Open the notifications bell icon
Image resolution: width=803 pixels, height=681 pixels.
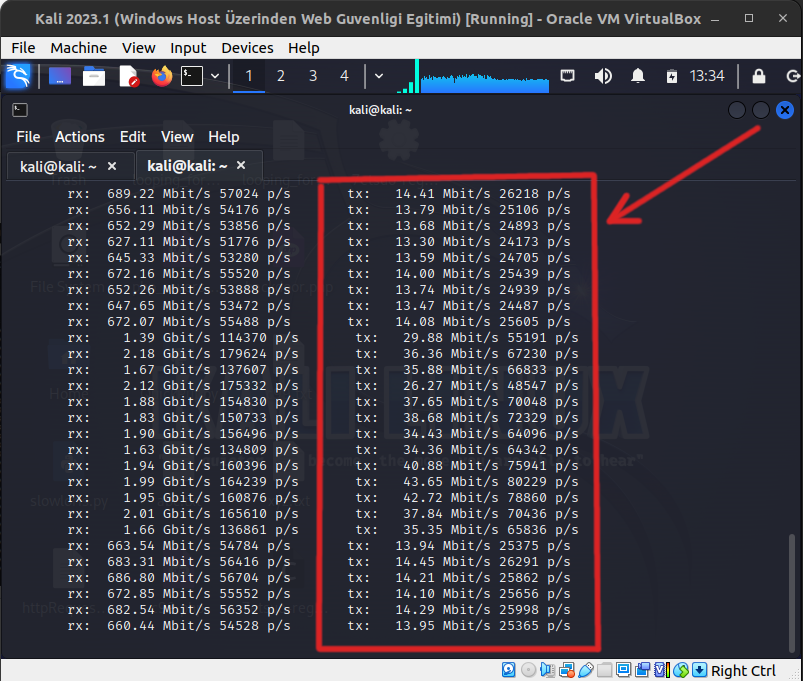click(638, 76)
